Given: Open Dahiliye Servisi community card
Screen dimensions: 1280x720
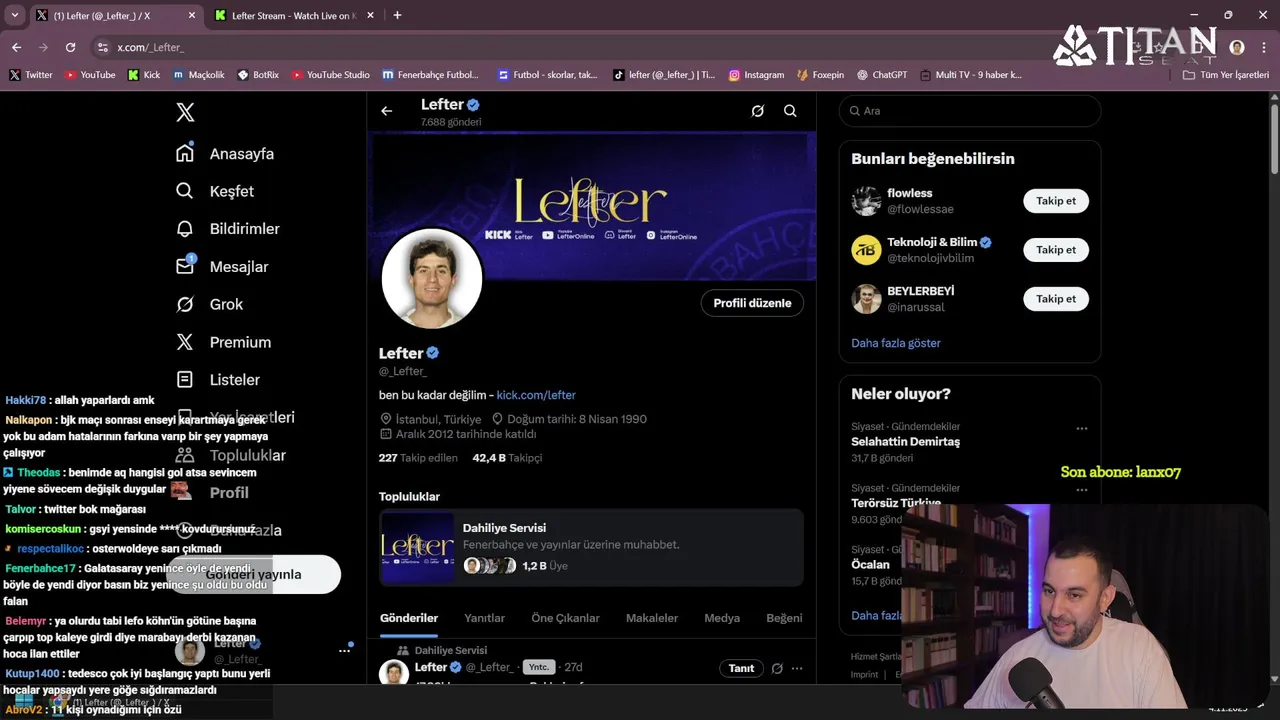Looking at the screenshot, I should [591, 547].
